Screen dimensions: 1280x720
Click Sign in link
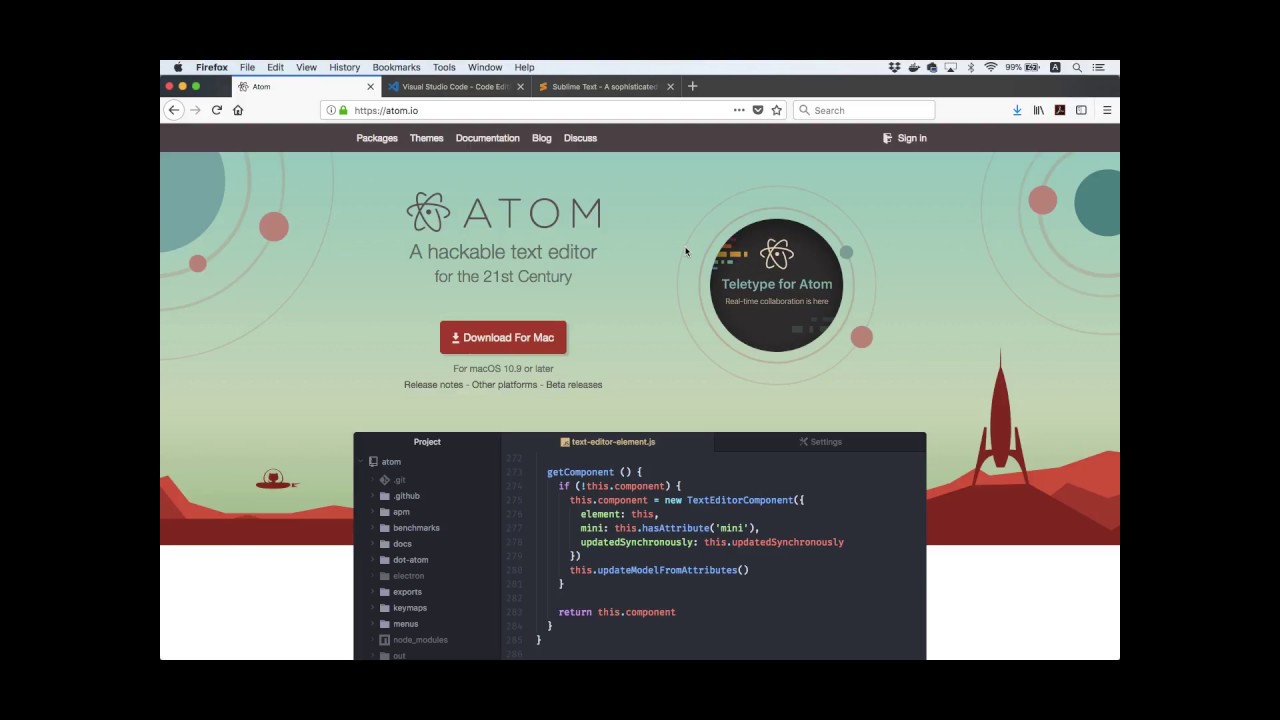pos(905,138)
